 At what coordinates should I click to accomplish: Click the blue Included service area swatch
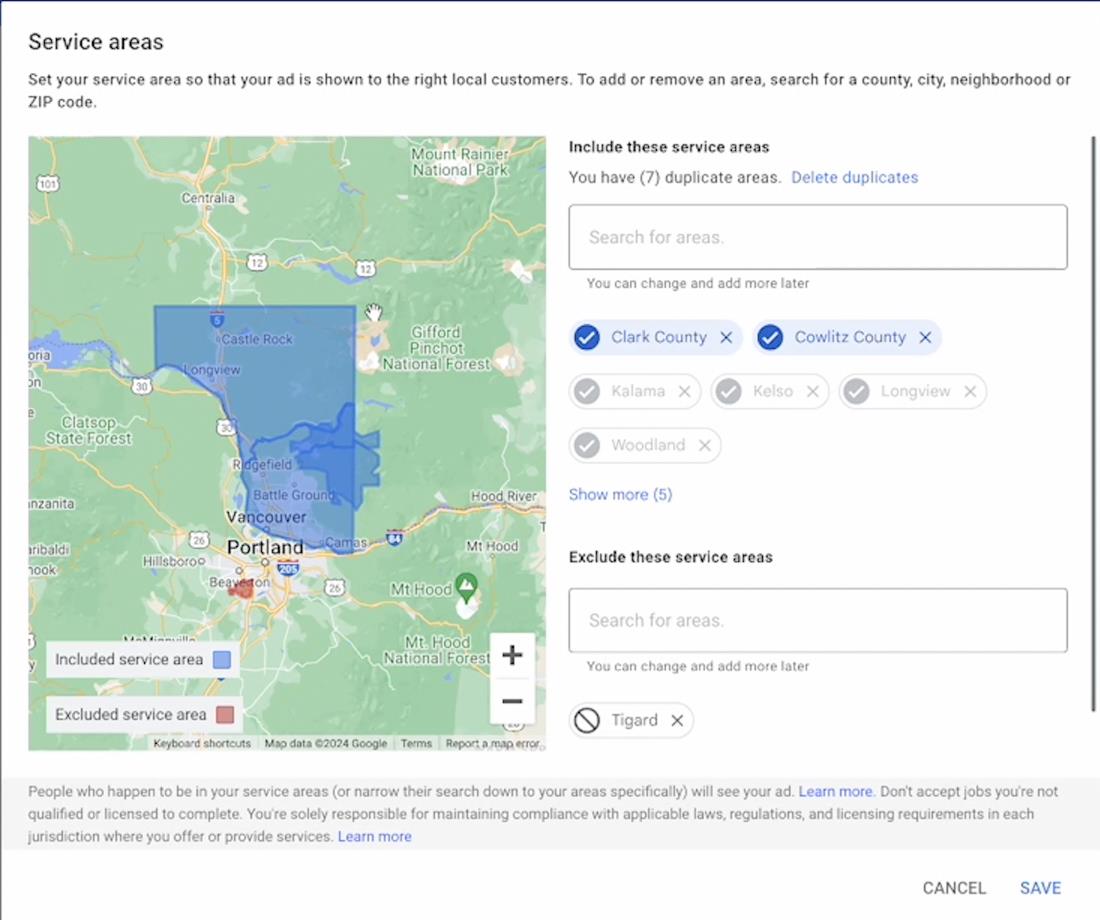[222, 660]
